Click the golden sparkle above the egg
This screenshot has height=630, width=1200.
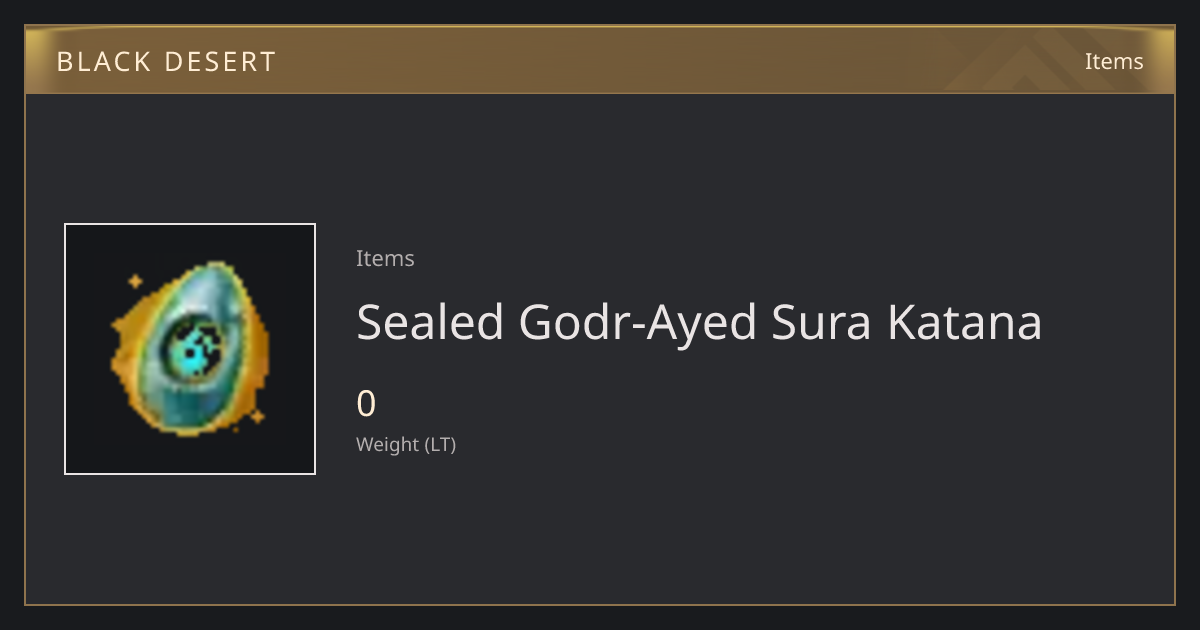(135, 282)
